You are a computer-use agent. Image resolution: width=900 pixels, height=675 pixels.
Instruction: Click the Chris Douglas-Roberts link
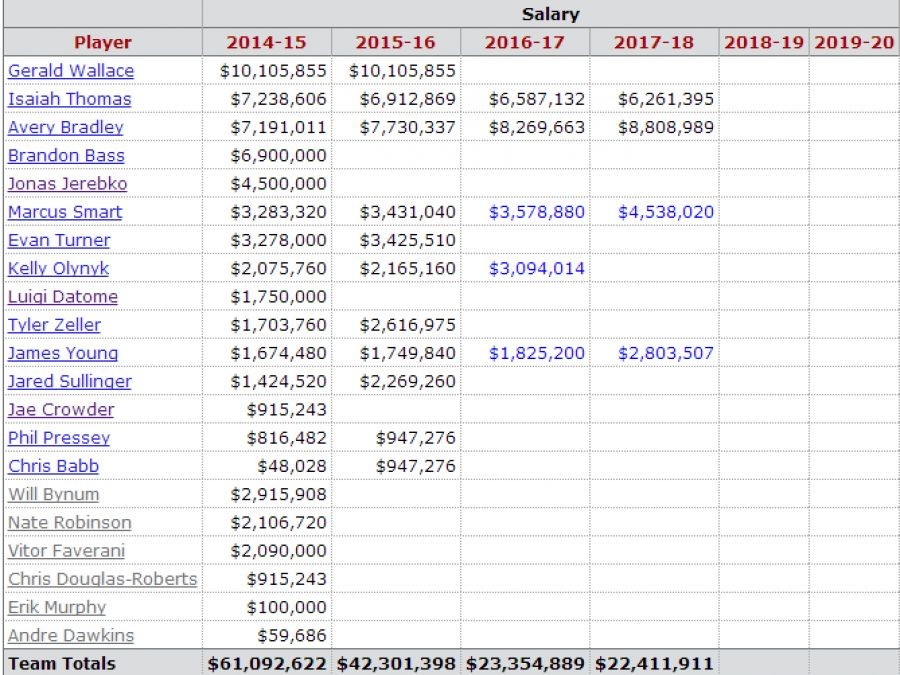tap(102, 579)
